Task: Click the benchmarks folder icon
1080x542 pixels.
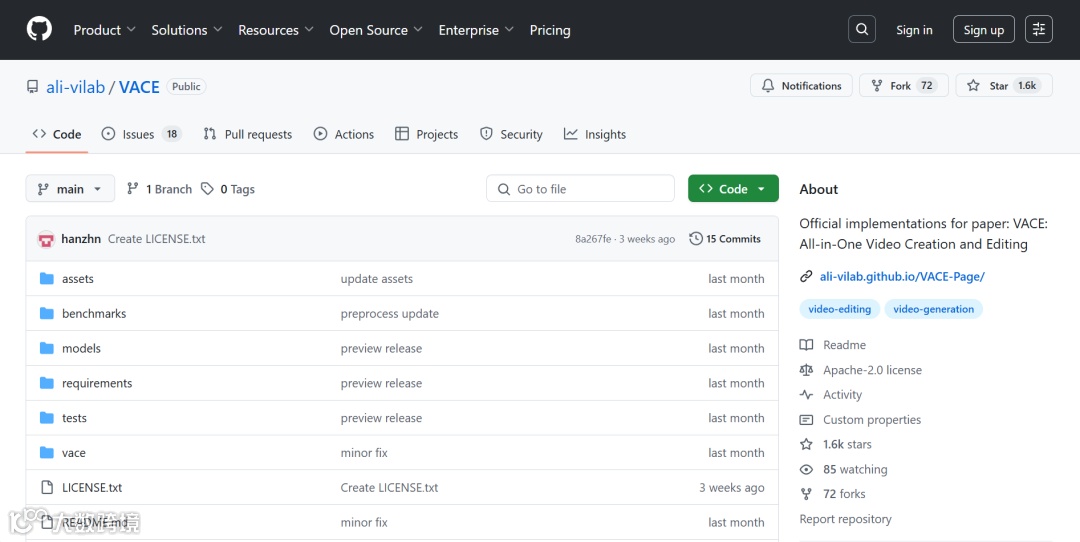Action: pos(47,313)
